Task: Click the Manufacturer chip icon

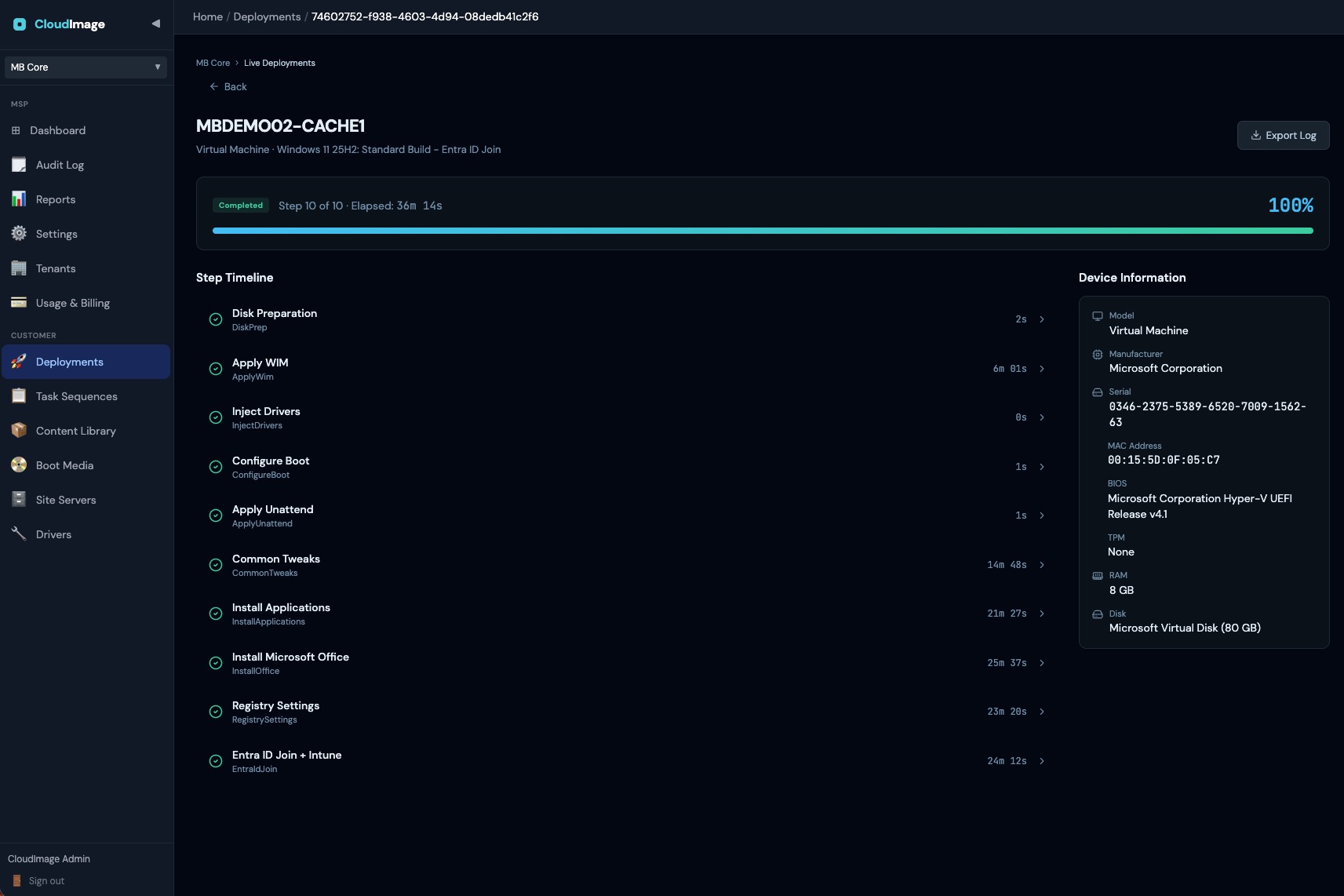Action: (x=1098, y=355)
